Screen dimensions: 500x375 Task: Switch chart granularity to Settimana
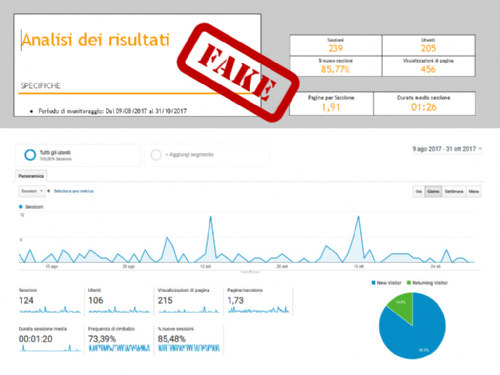point(454,191)
